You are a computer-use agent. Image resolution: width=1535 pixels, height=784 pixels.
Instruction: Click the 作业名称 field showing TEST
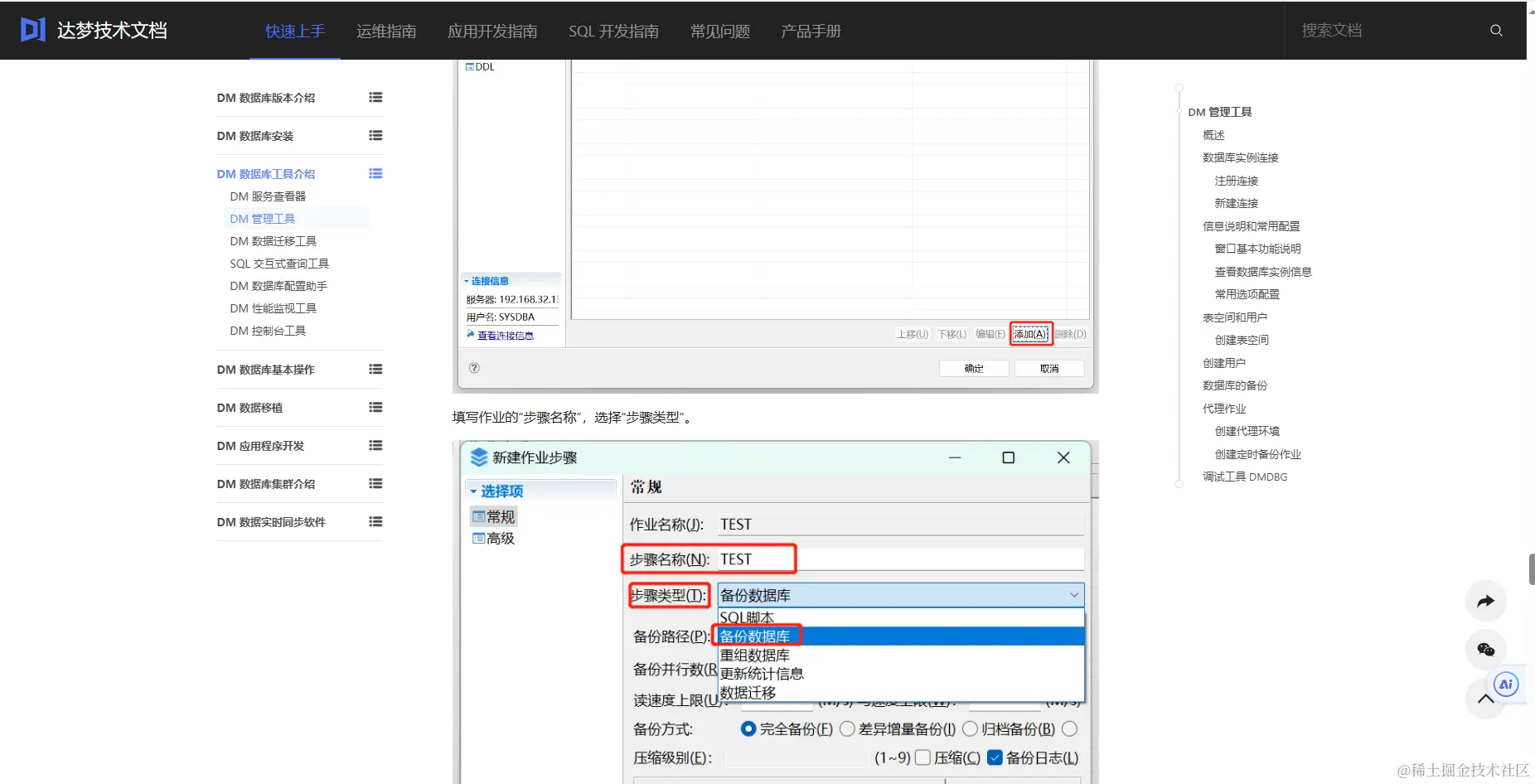point(901,524)
